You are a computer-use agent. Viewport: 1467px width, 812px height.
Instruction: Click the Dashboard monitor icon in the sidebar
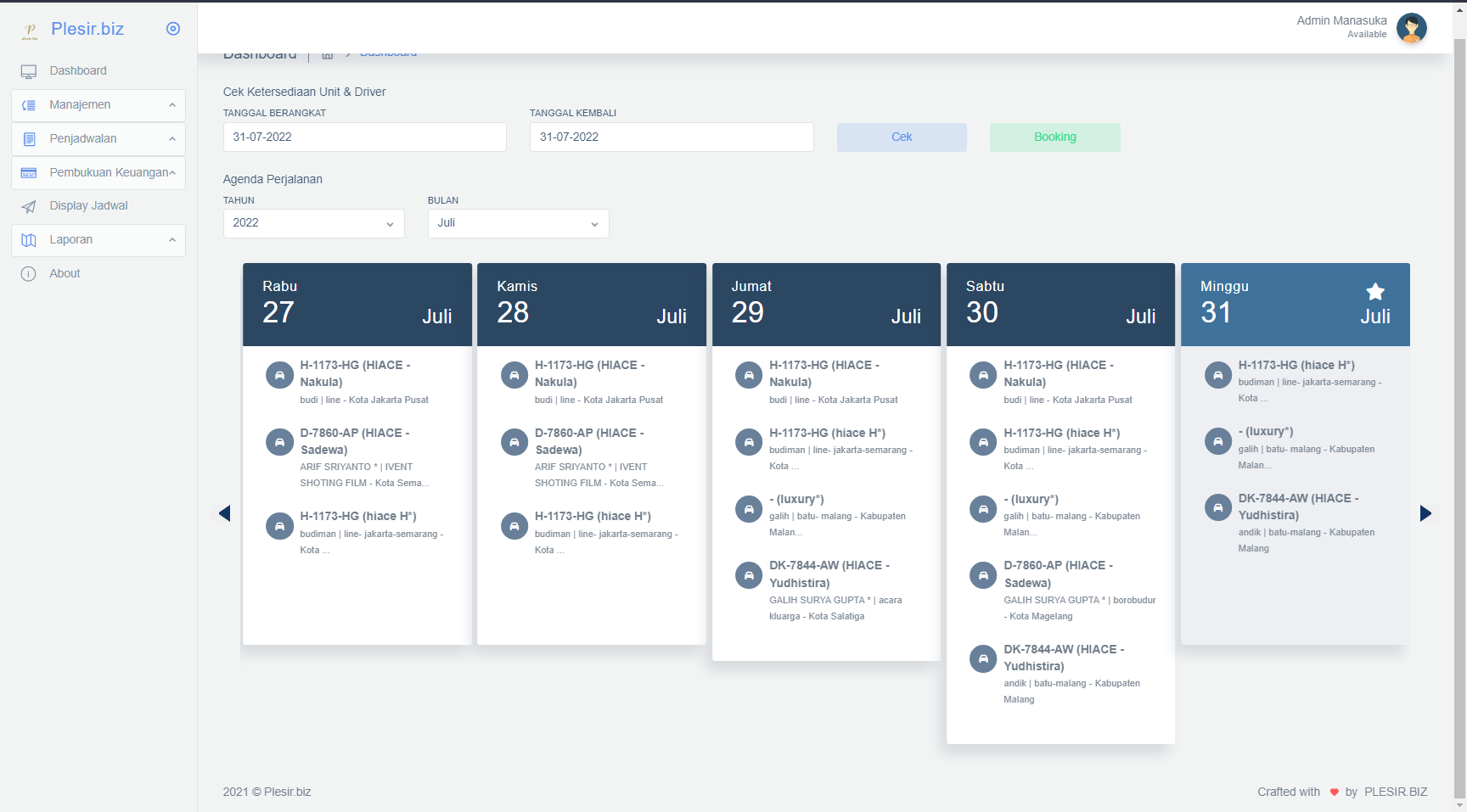point(29,71)
